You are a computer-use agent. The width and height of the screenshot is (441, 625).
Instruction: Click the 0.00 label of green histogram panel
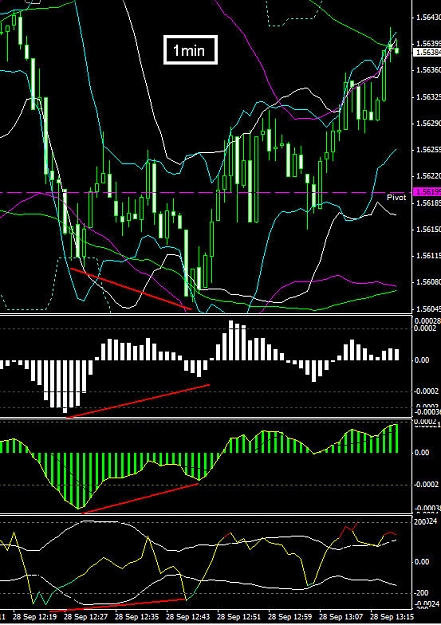coord(422,452)
